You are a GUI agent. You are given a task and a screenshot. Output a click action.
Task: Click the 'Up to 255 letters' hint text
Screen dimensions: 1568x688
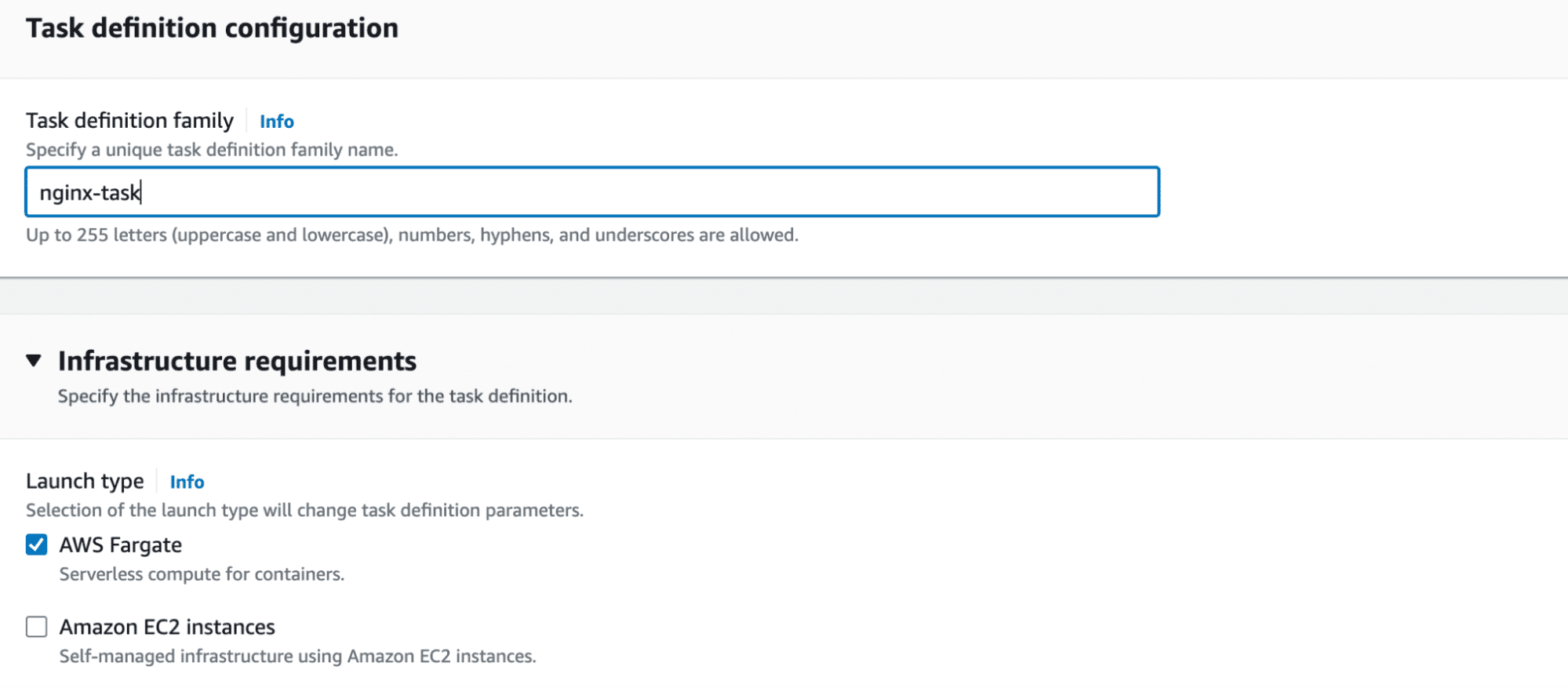(x=412, y=235)
